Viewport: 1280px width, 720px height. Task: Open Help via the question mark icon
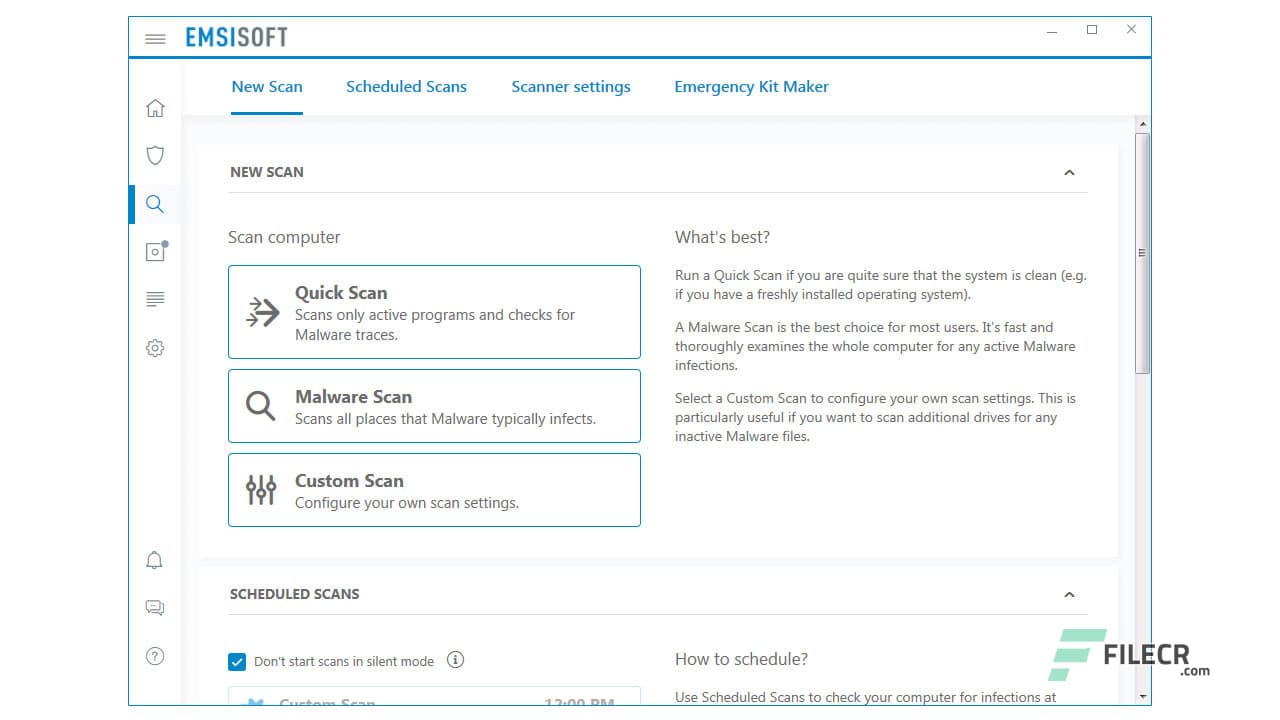[x=155, y=655]
